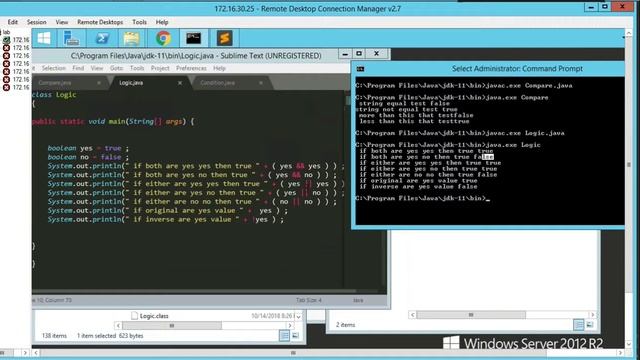Change Java syntax in Sublime status bar

click(x=358, y=300)
